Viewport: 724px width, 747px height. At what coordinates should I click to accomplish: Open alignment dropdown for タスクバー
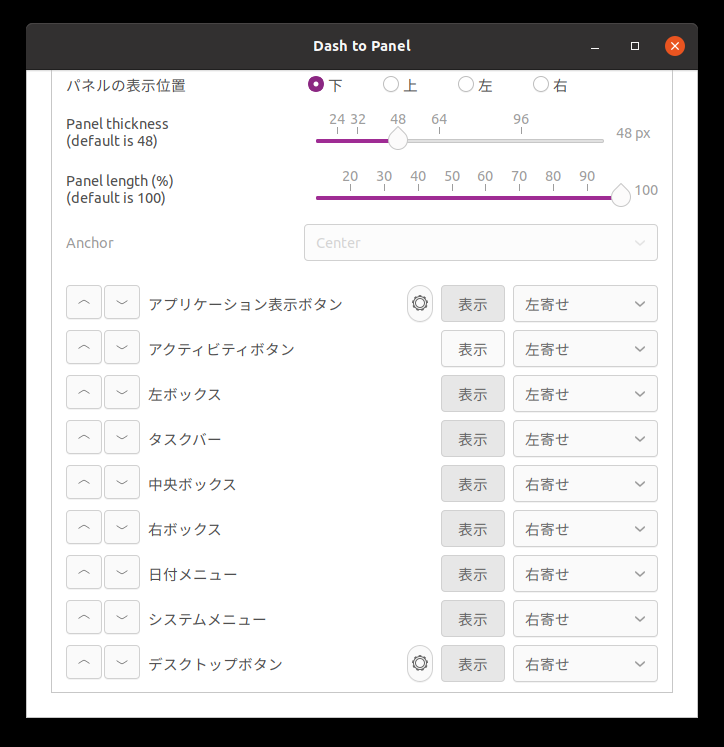tap(585, 439)
